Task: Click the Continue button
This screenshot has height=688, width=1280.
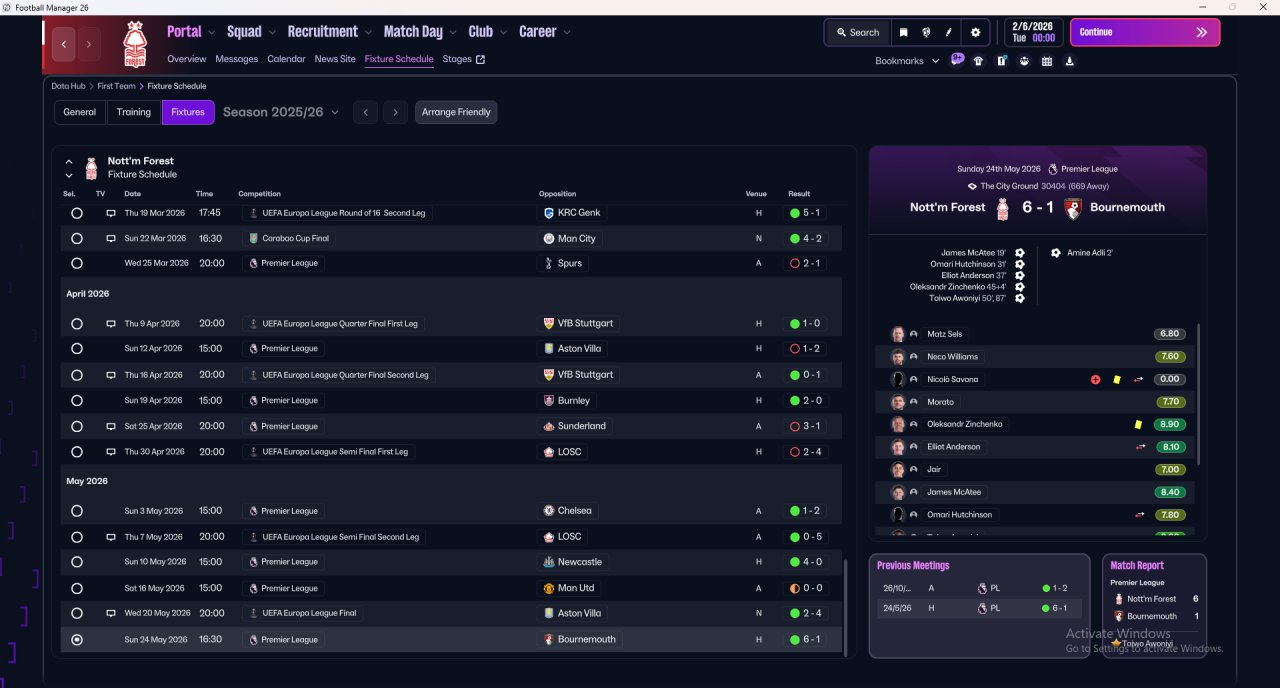Action: point(1145,32)
